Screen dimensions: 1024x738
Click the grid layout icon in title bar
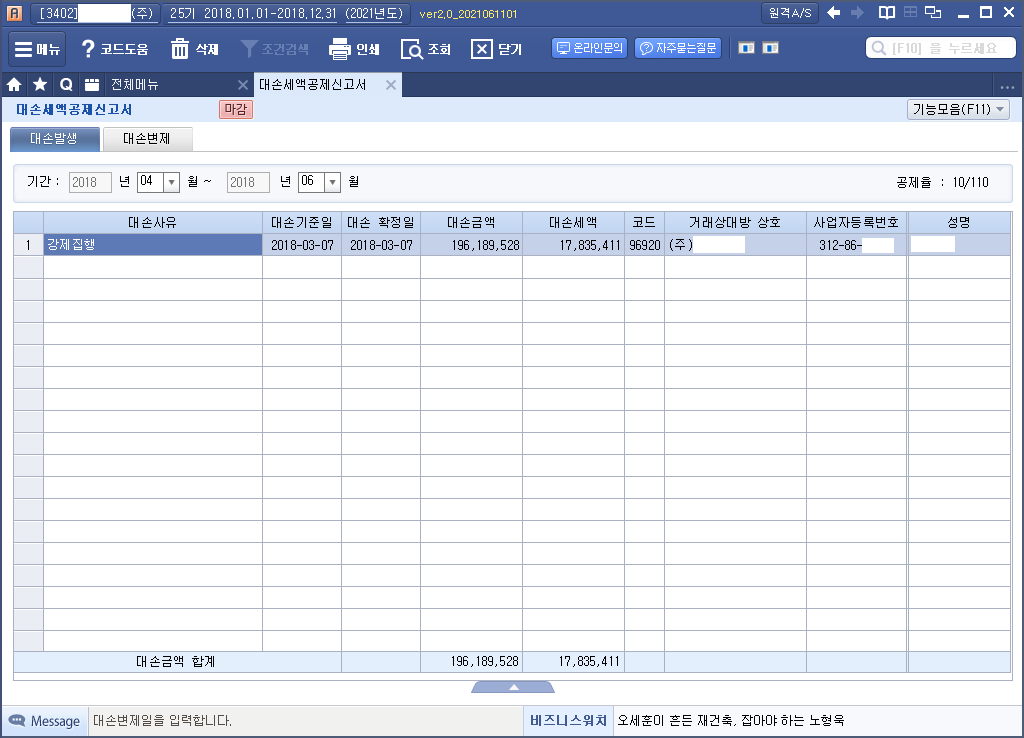[910, 12]
